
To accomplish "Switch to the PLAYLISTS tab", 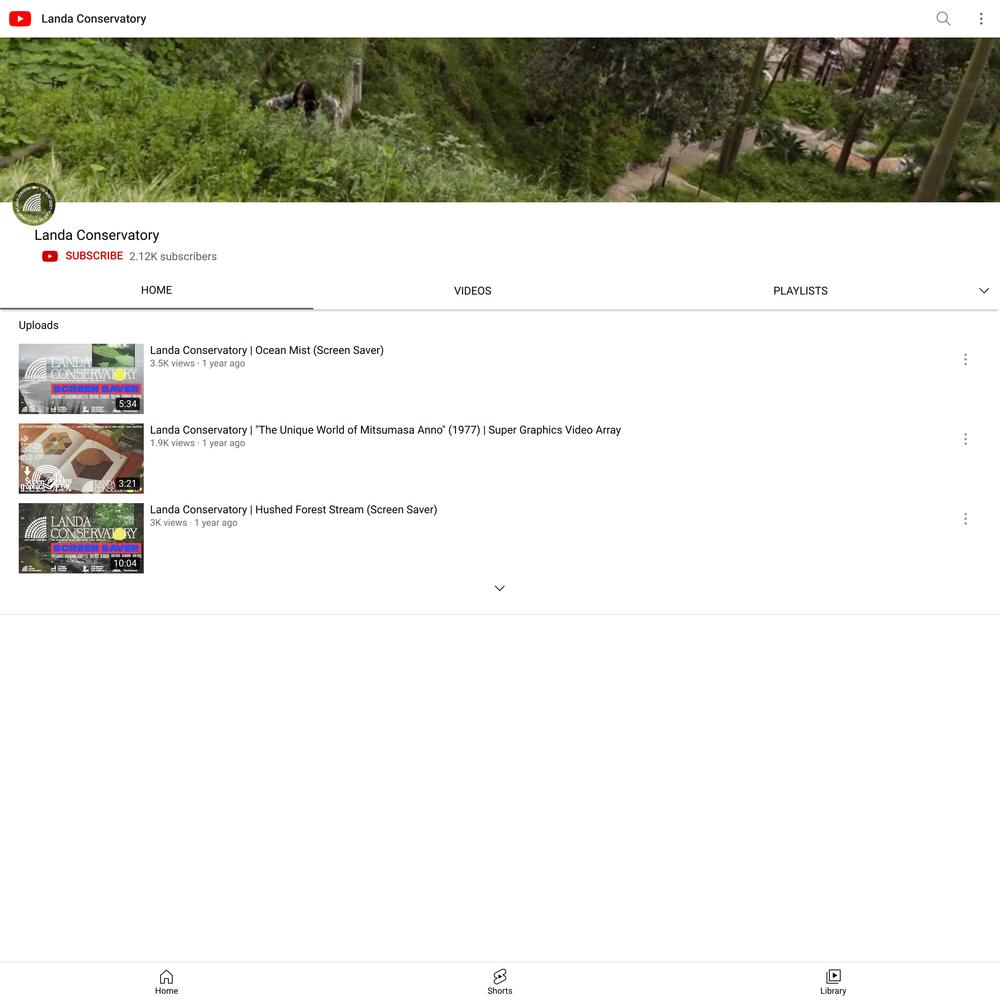I will click(x=800, y=291).
